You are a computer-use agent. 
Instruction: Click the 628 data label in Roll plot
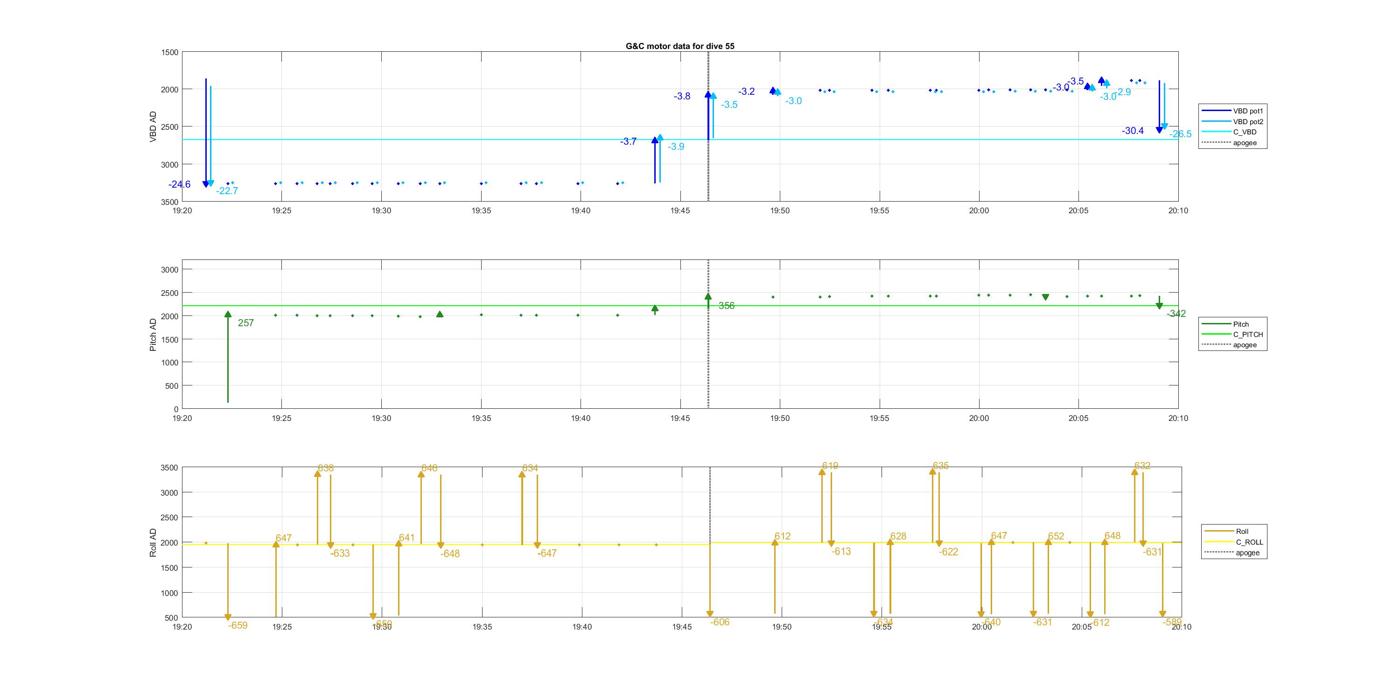[898, 537]
